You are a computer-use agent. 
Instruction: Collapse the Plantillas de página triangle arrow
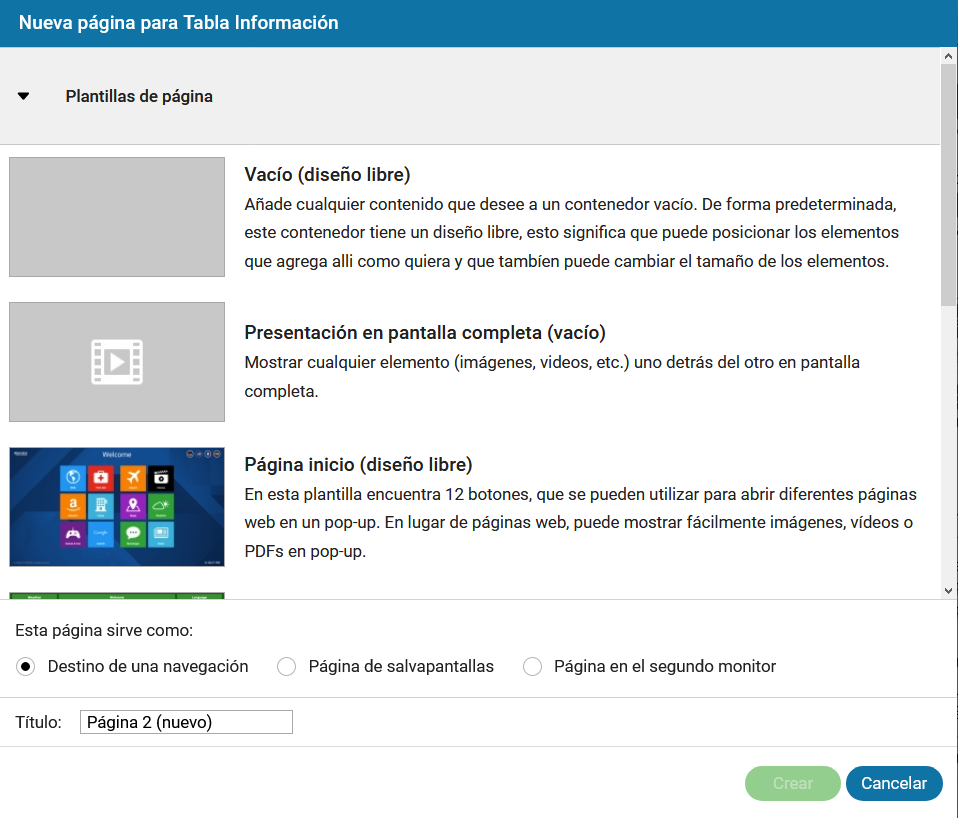(x=24, y=97)
